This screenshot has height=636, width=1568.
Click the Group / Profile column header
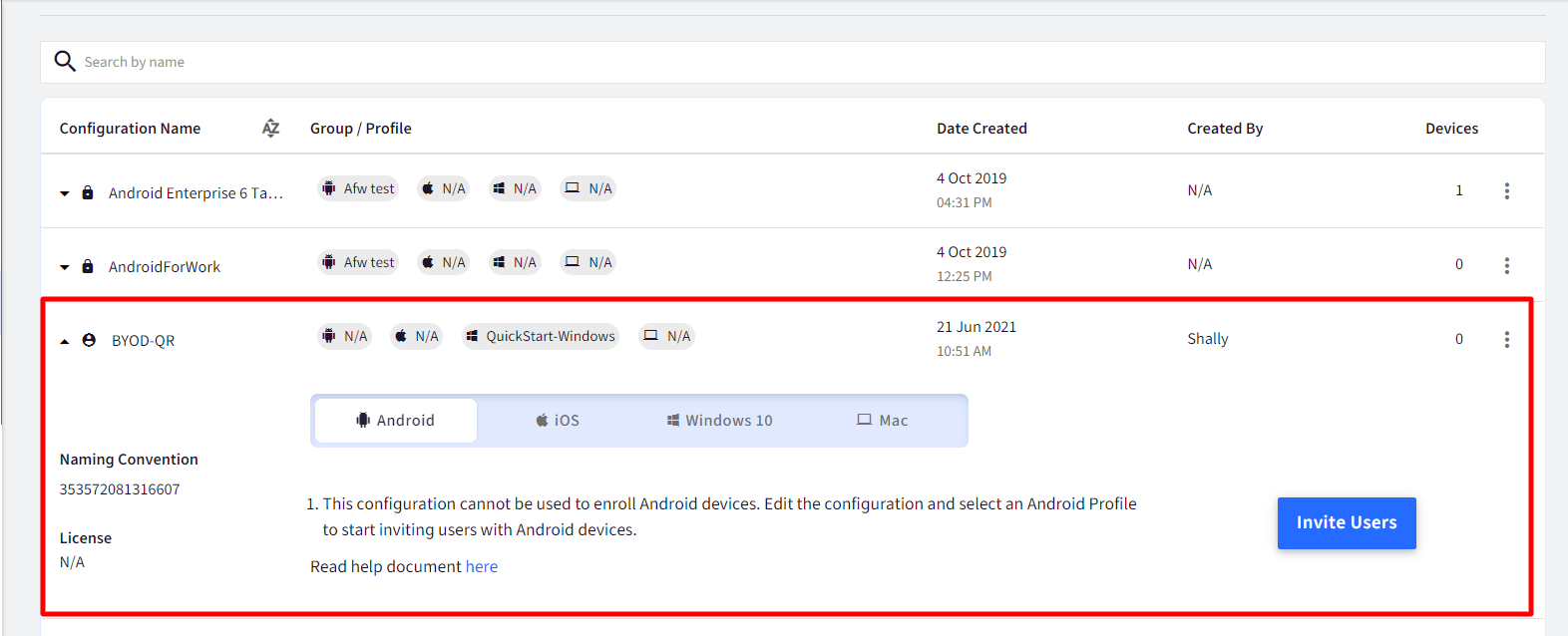[x=360, y=128]
